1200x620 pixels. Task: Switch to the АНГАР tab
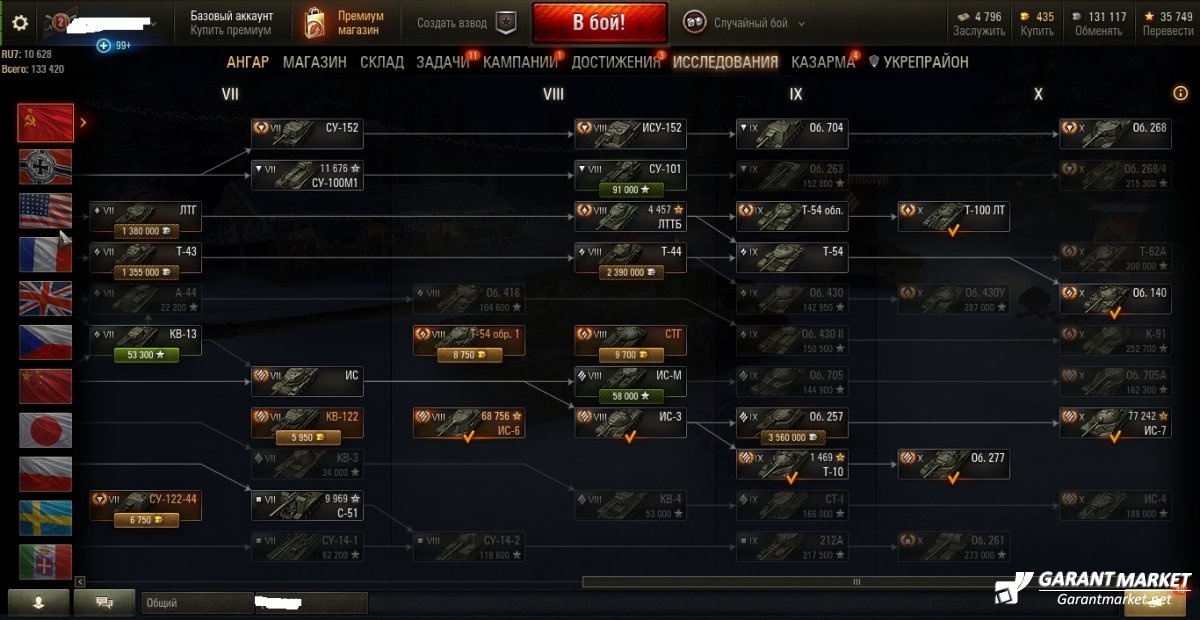pyautogui.click(x=247, y=62)
